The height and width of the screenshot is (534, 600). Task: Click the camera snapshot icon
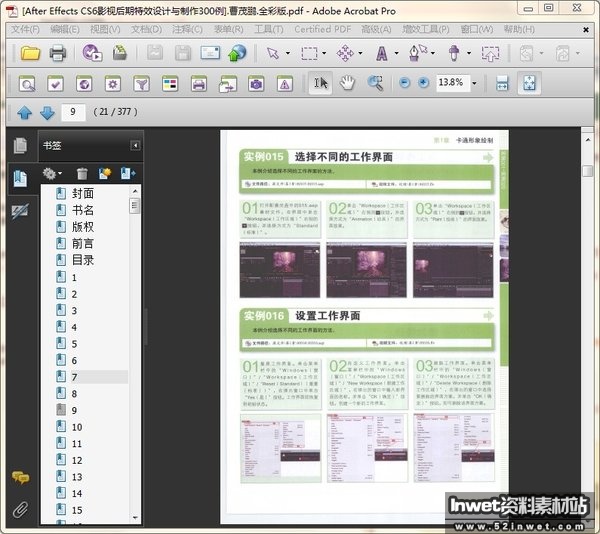click(x=256, y=83)
